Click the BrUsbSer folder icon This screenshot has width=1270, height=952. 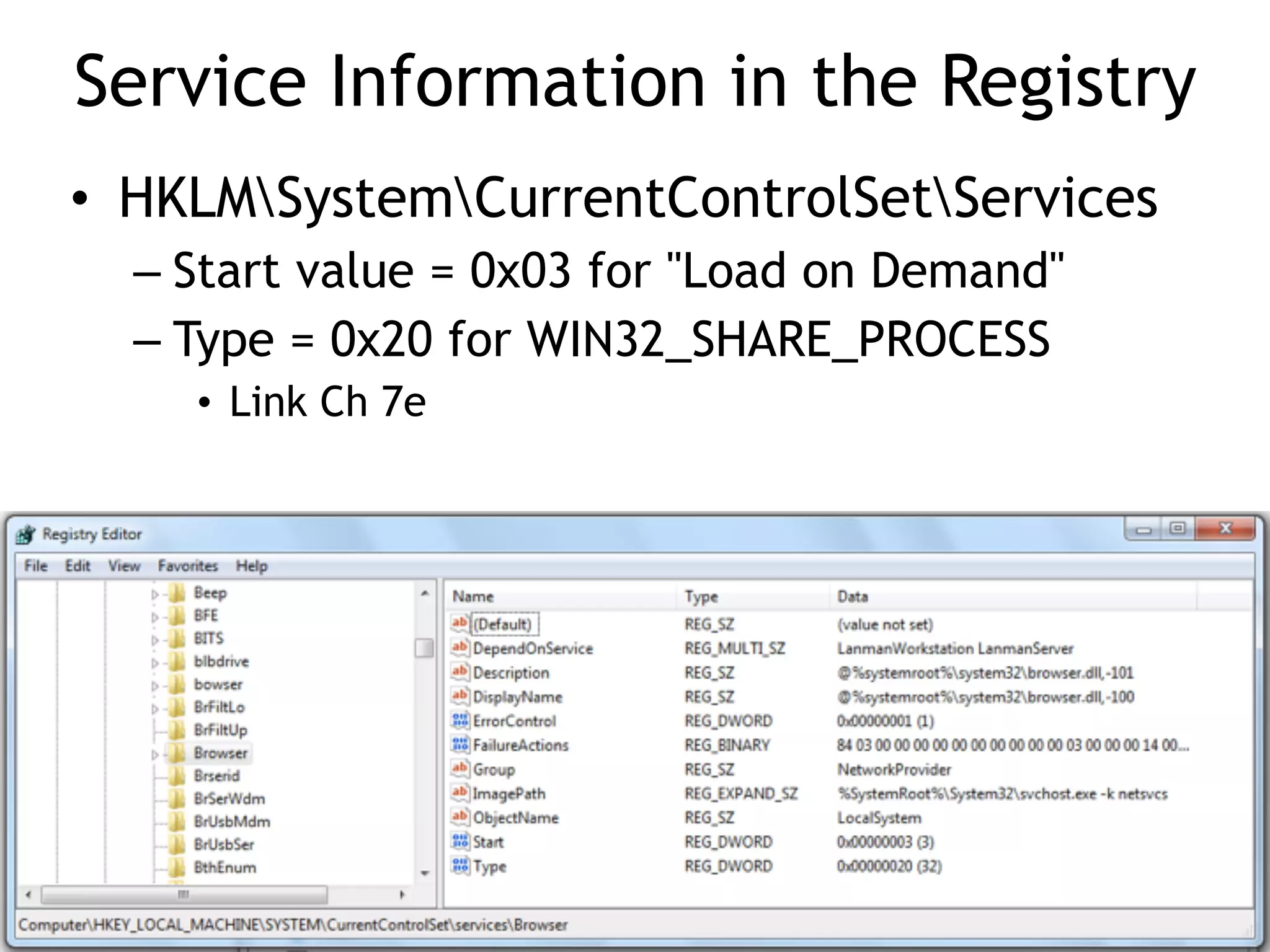(x=177, y=845)
